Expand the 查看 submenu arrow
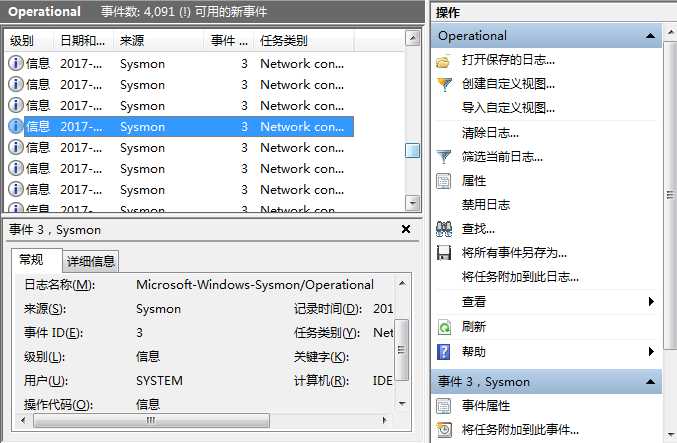This screenshot has height=443, width=677. point(651,301)
